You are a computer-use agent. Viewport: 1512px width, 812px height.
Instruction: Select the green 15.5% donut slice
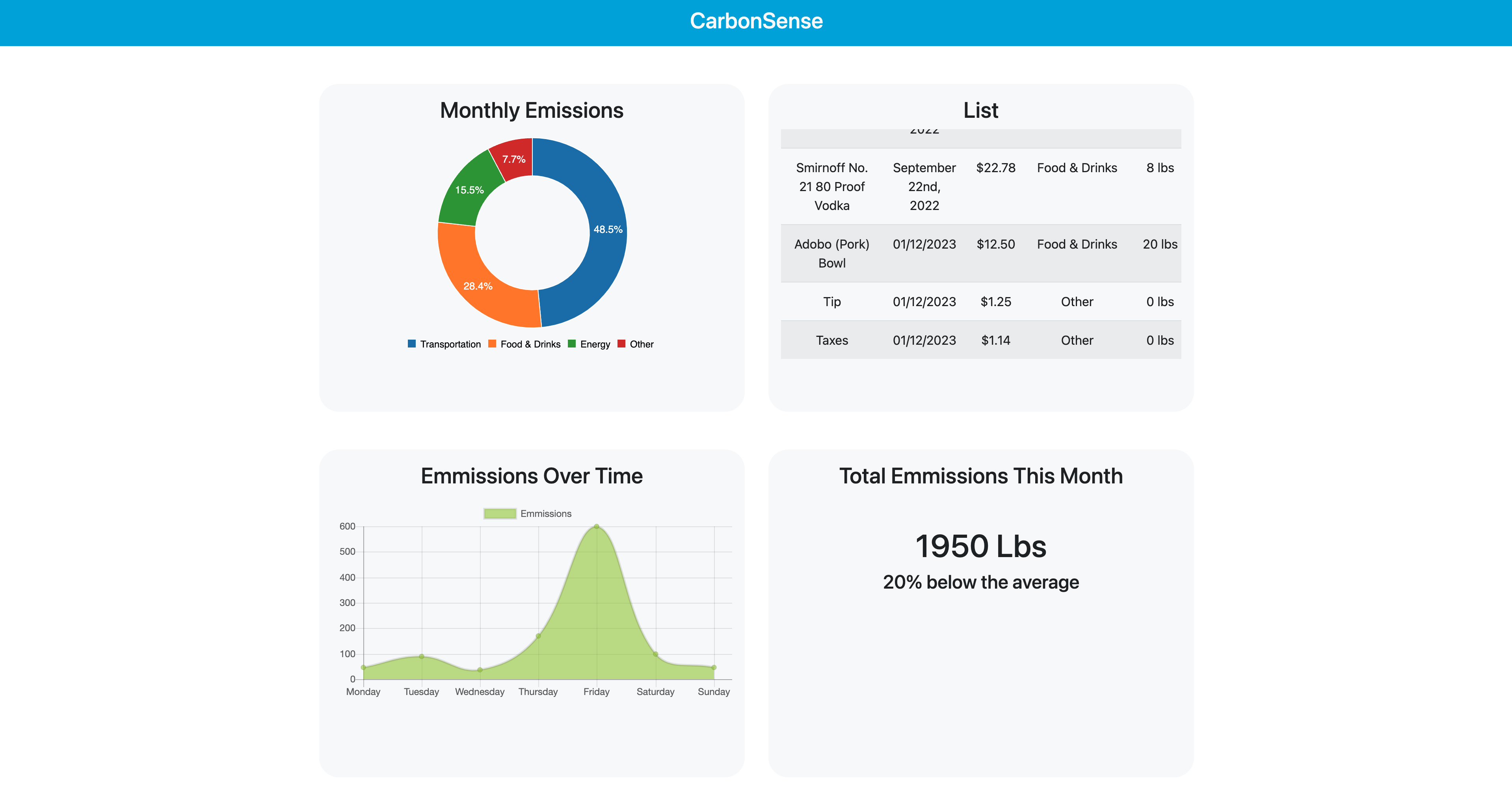click(470, 191)
